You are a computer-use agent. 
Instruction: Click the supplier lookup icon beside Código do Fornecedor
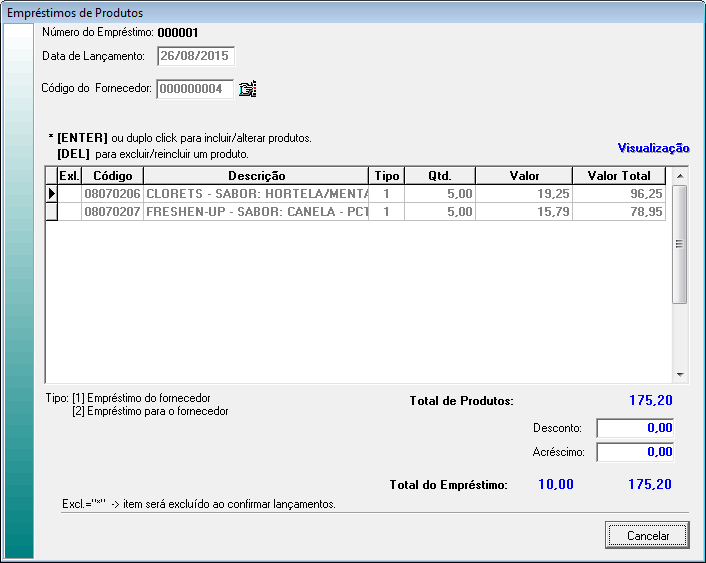248,89
